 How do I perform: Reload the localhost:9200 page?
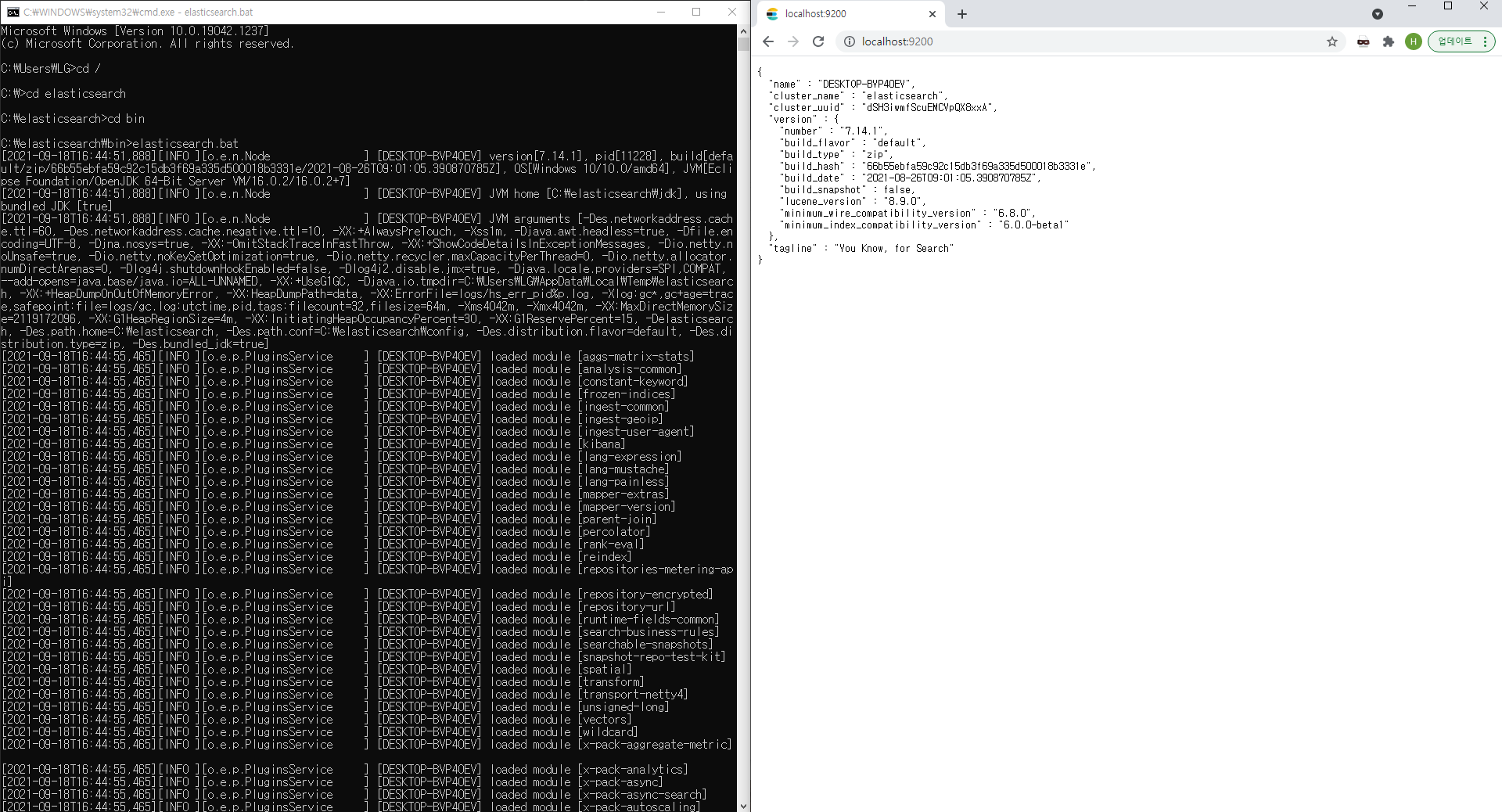pos(818,41)
